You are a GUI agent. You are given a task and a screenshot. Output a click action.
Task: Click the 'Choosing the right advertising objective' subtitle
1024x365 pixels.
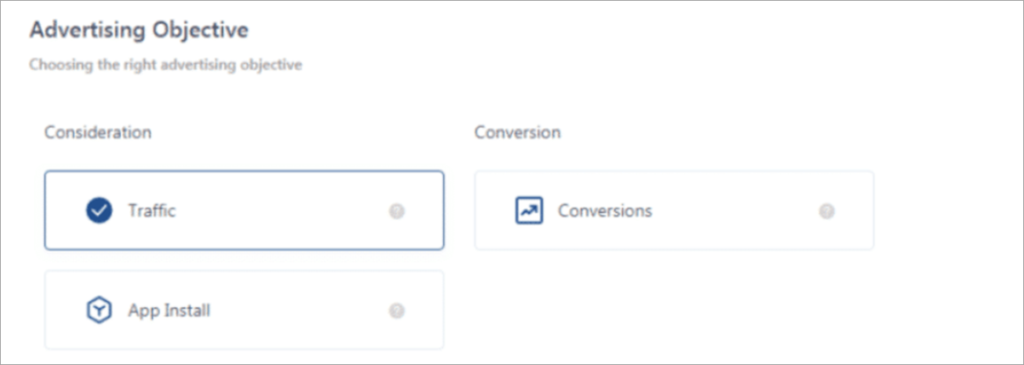[x=166, y=65]
